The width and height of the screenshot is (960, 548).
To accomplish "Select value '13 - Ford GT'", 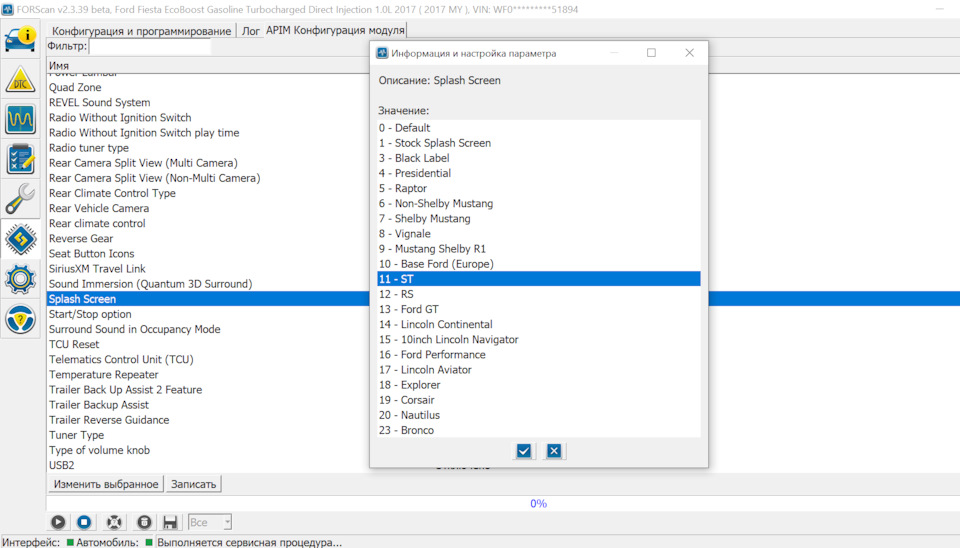I will pos(539,309).
